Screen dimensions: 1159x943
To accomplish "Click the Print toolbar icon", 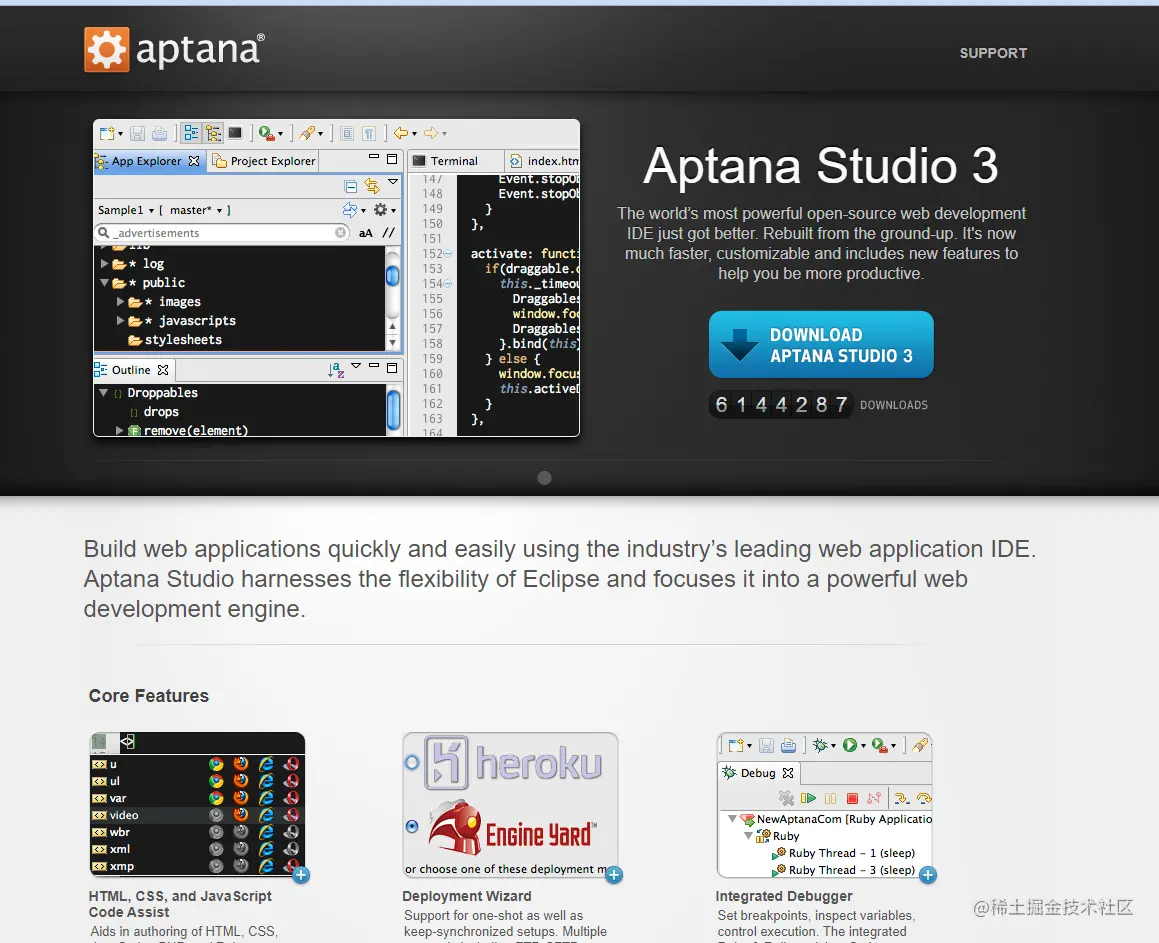I will (x=159, y=133).
